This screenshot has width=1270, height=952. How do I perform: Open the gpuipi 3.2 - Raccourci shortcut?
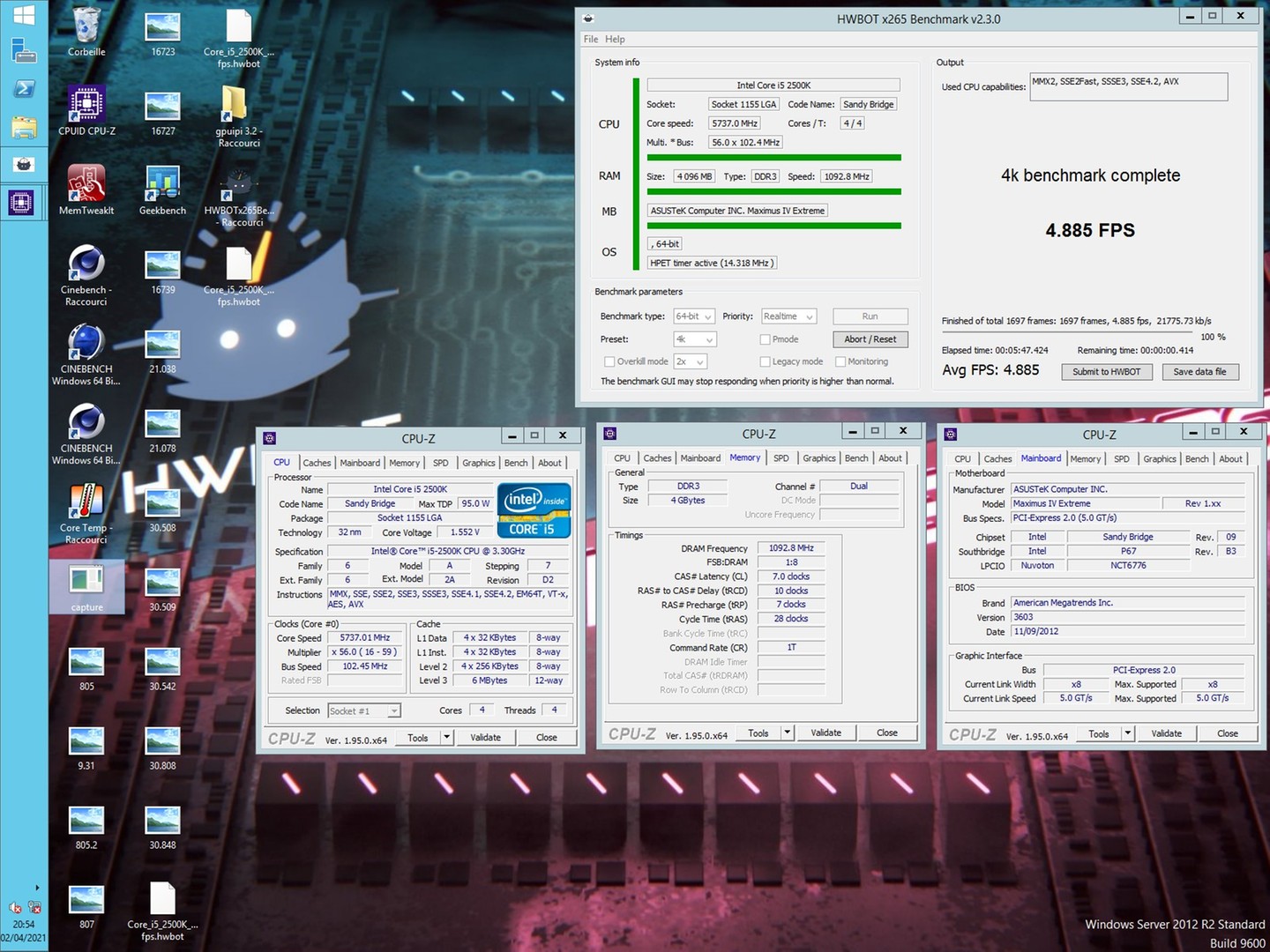238,116
